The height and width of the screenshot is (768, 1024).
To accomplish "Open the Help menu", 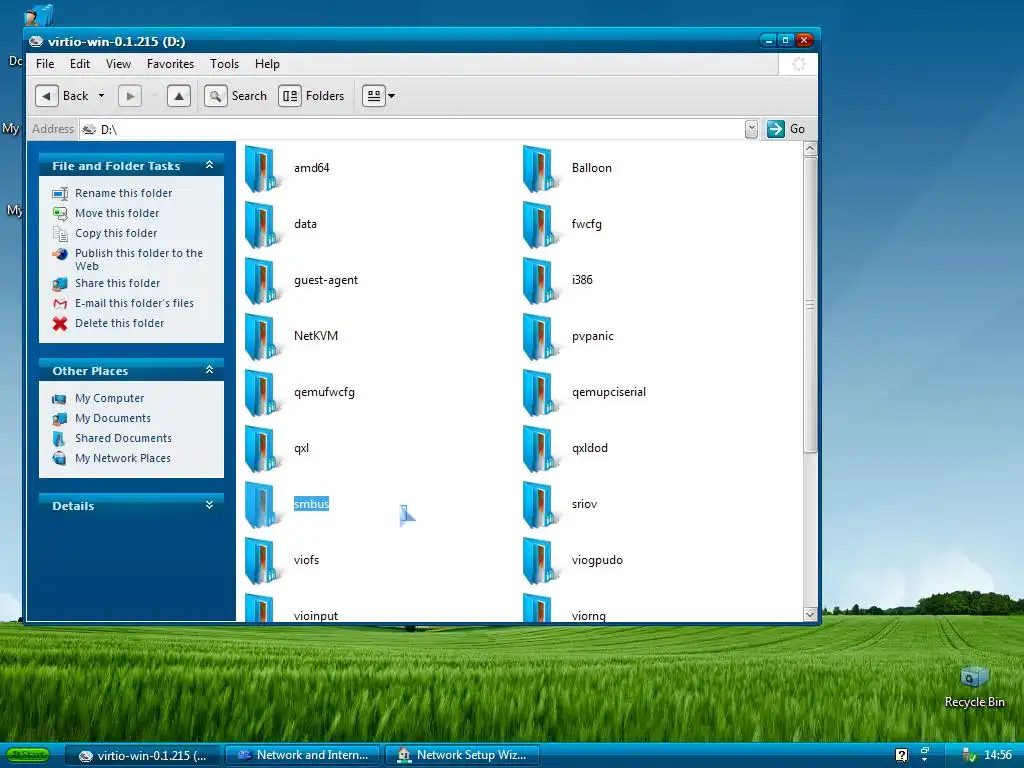I will click(x=267, y=64).
